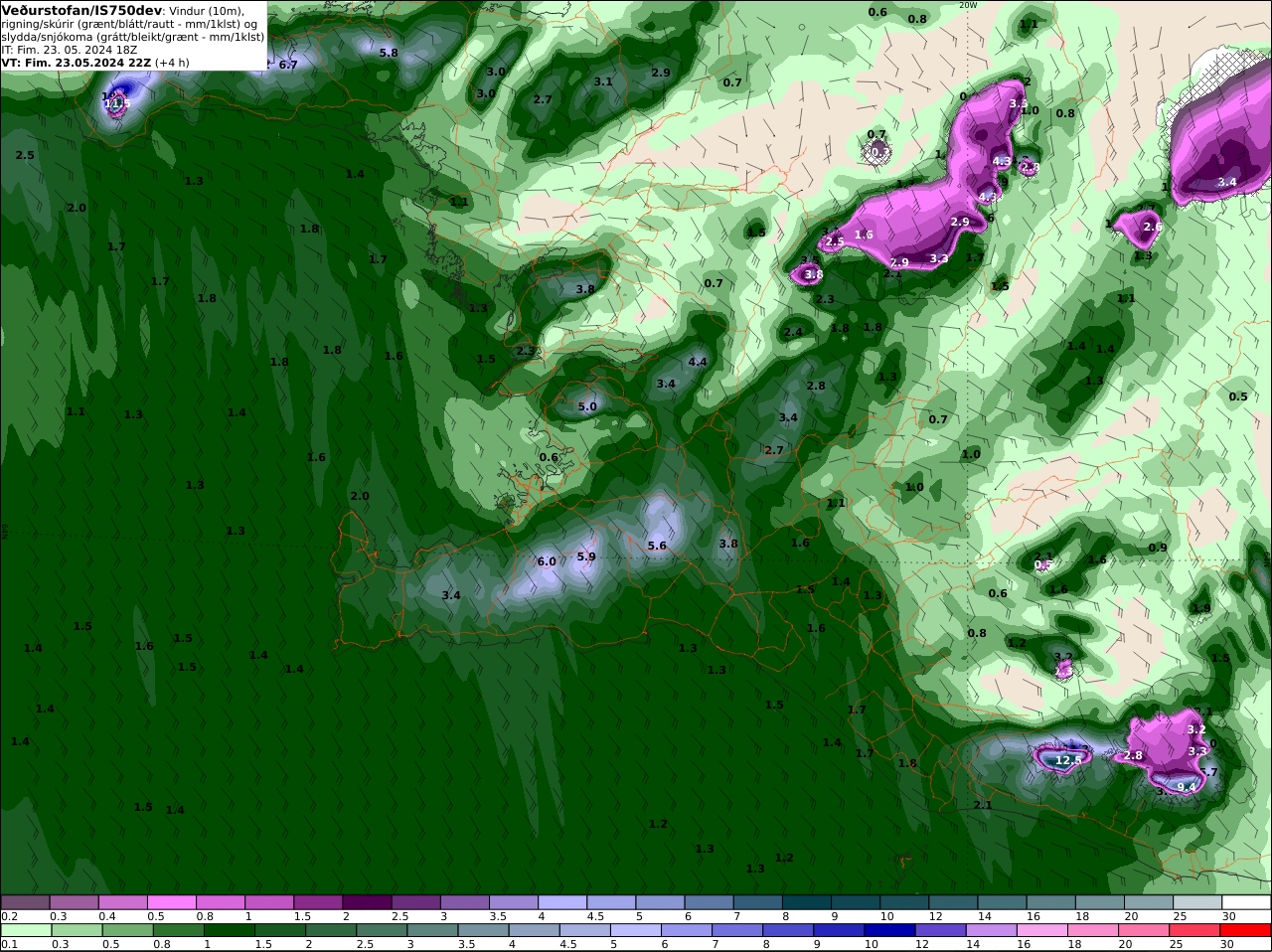Click the 2.0 value on far-left ocean

click(77, 208)
